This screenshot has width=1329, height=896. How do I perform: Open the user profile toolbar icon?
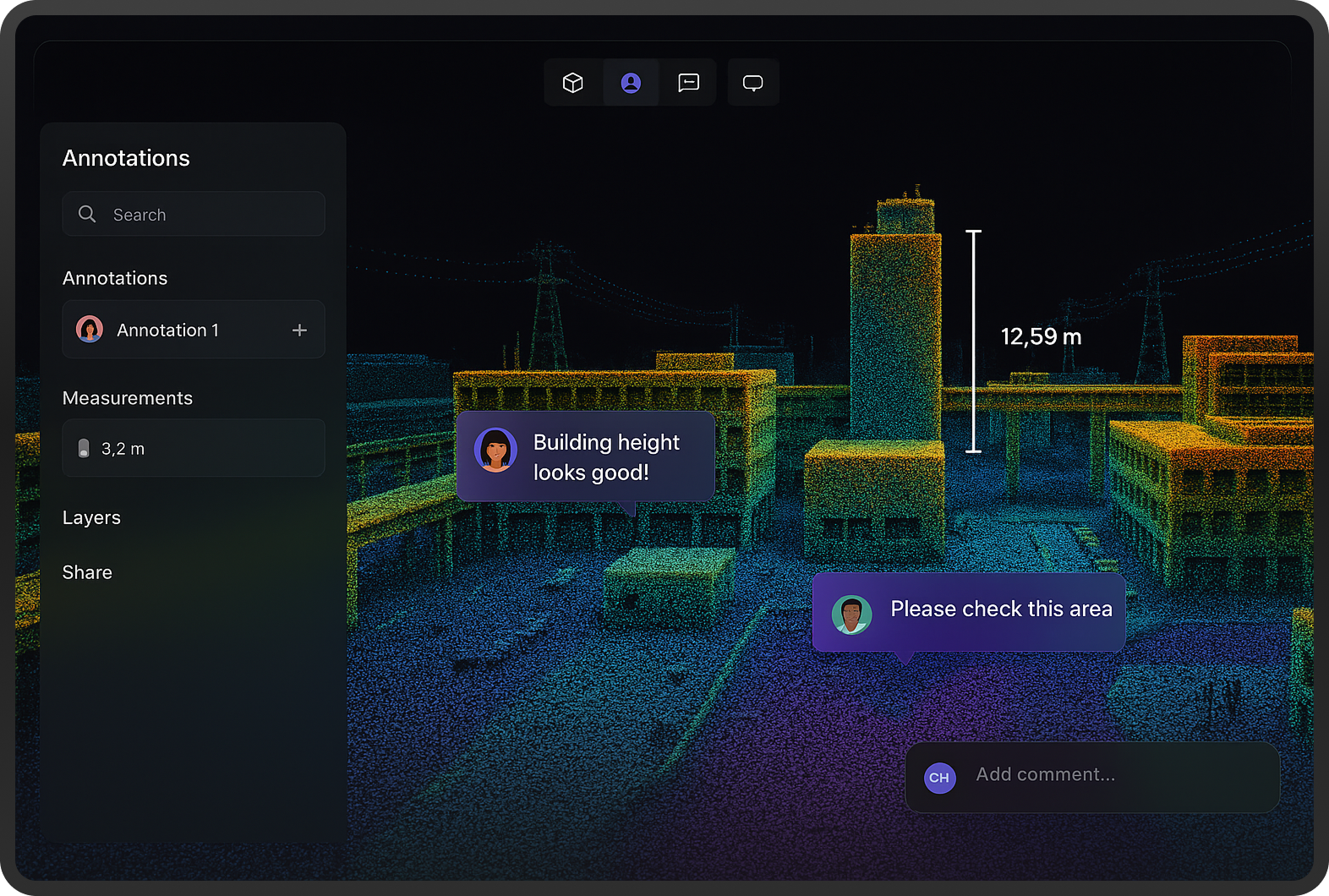pyautogui.click(x=631, y=83)
